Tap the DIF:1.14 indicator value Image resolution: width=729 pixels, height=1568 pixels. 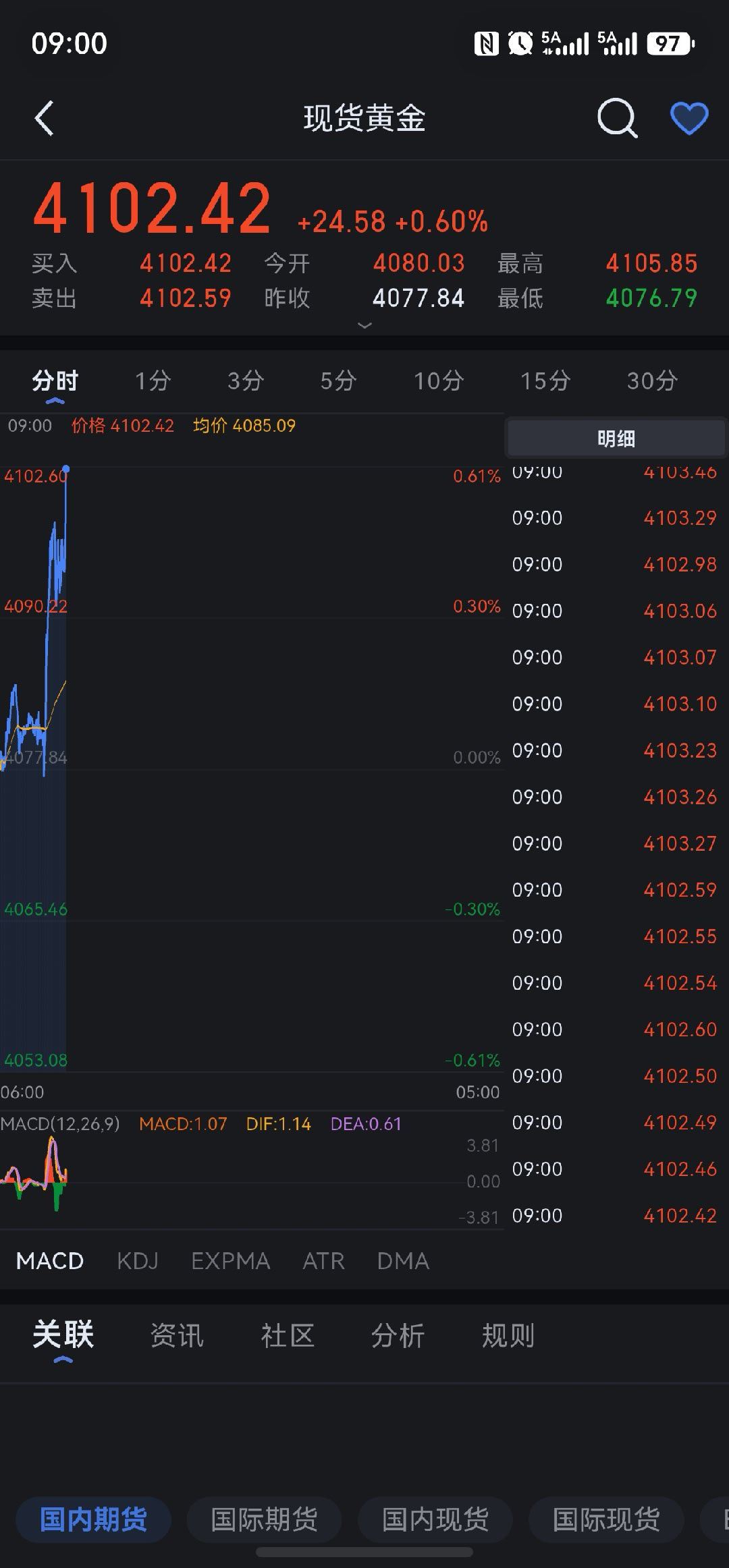pos(279,1123)
